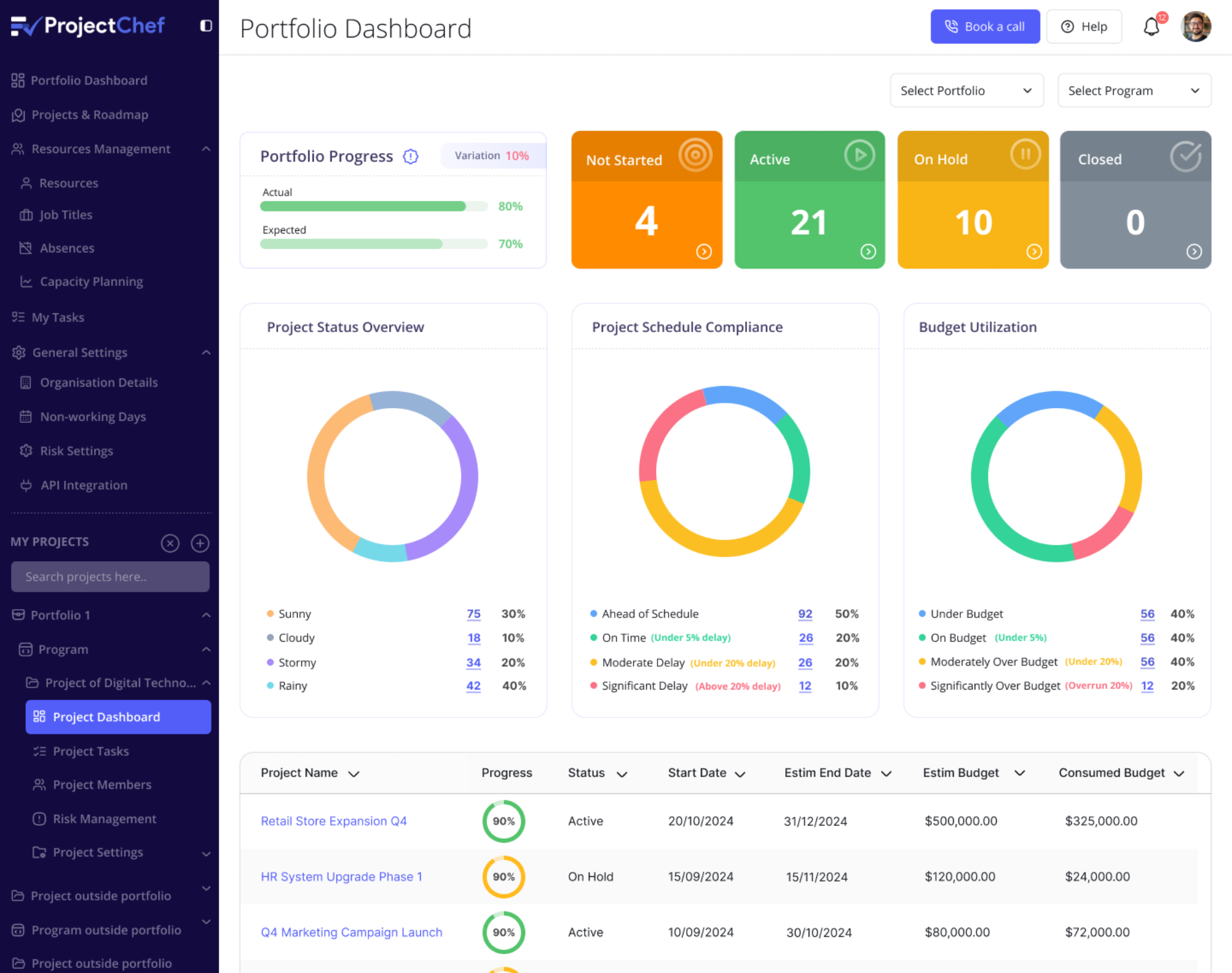
Task: Add a new project with plus icon
Action: tap(200, 543)
